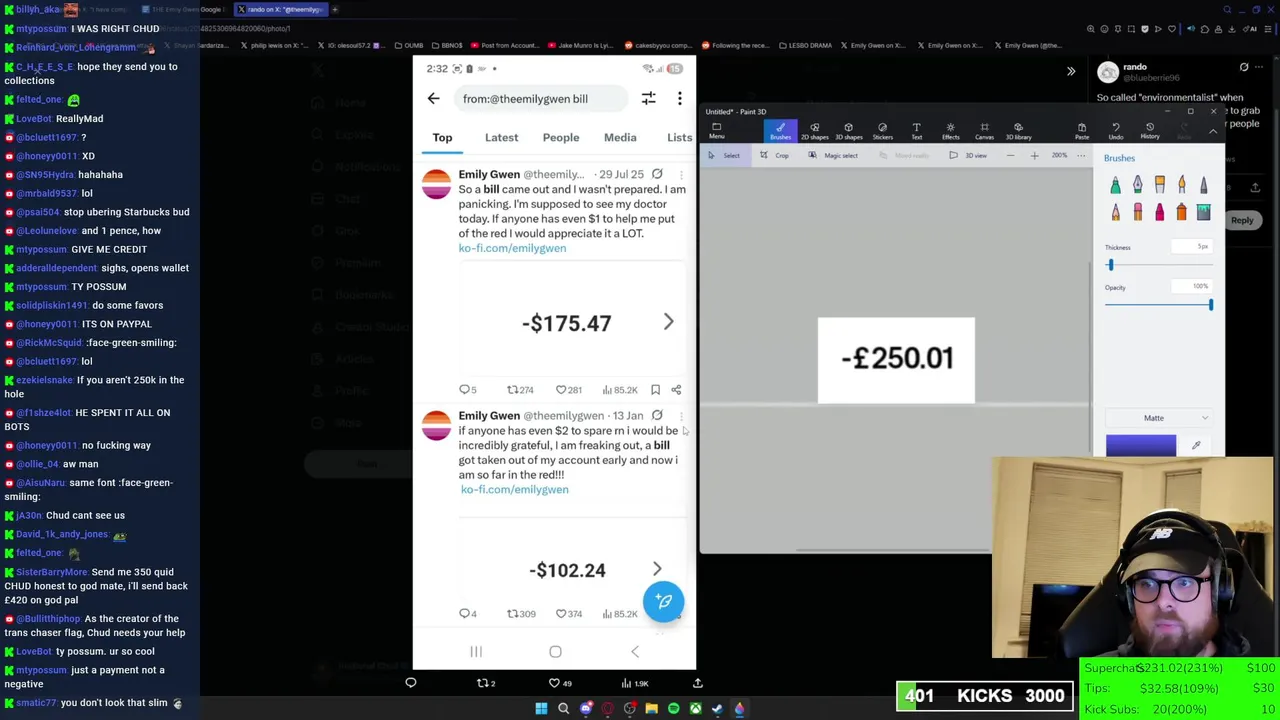Click Paste in Paint 3D toolbar

point(1081,131)
